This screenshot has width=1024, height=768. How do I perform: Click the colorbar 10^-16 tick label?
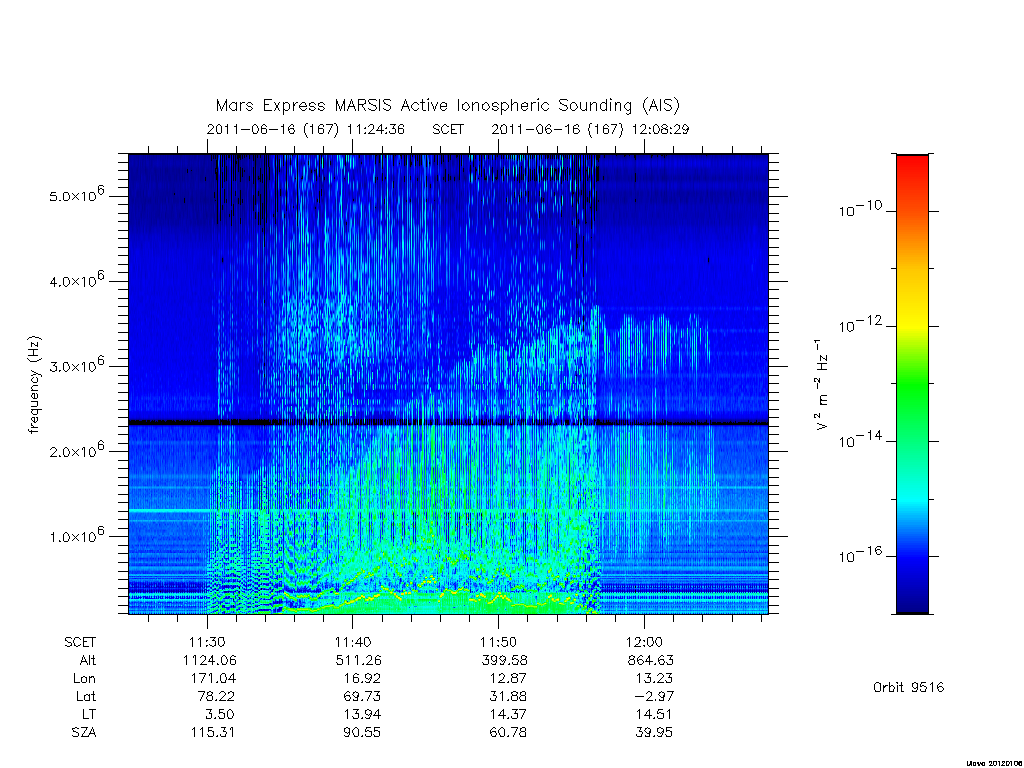[x=860, y=554]
